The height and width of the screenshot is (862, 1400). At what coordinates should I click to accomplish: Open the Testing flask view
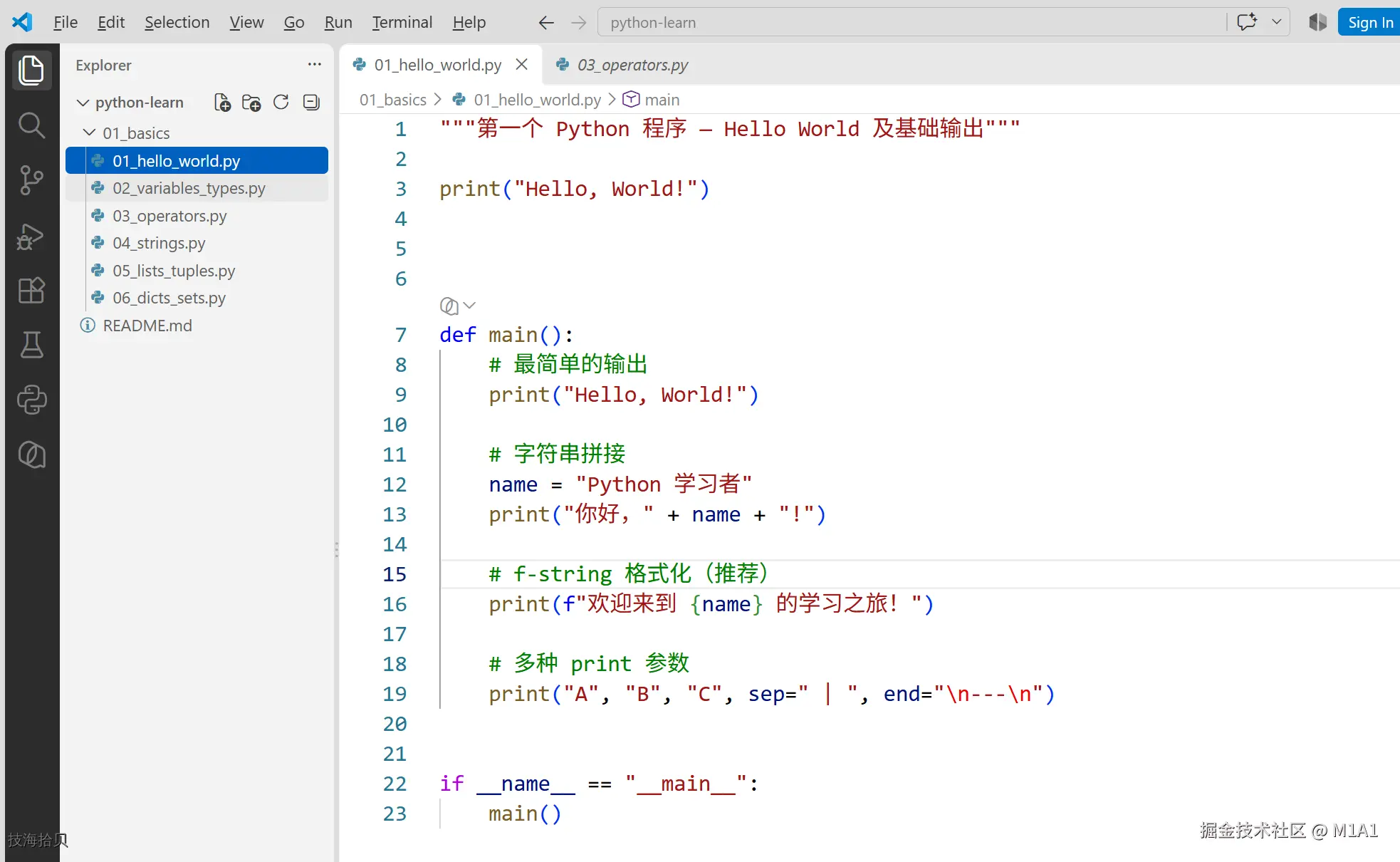coord(31,345)
